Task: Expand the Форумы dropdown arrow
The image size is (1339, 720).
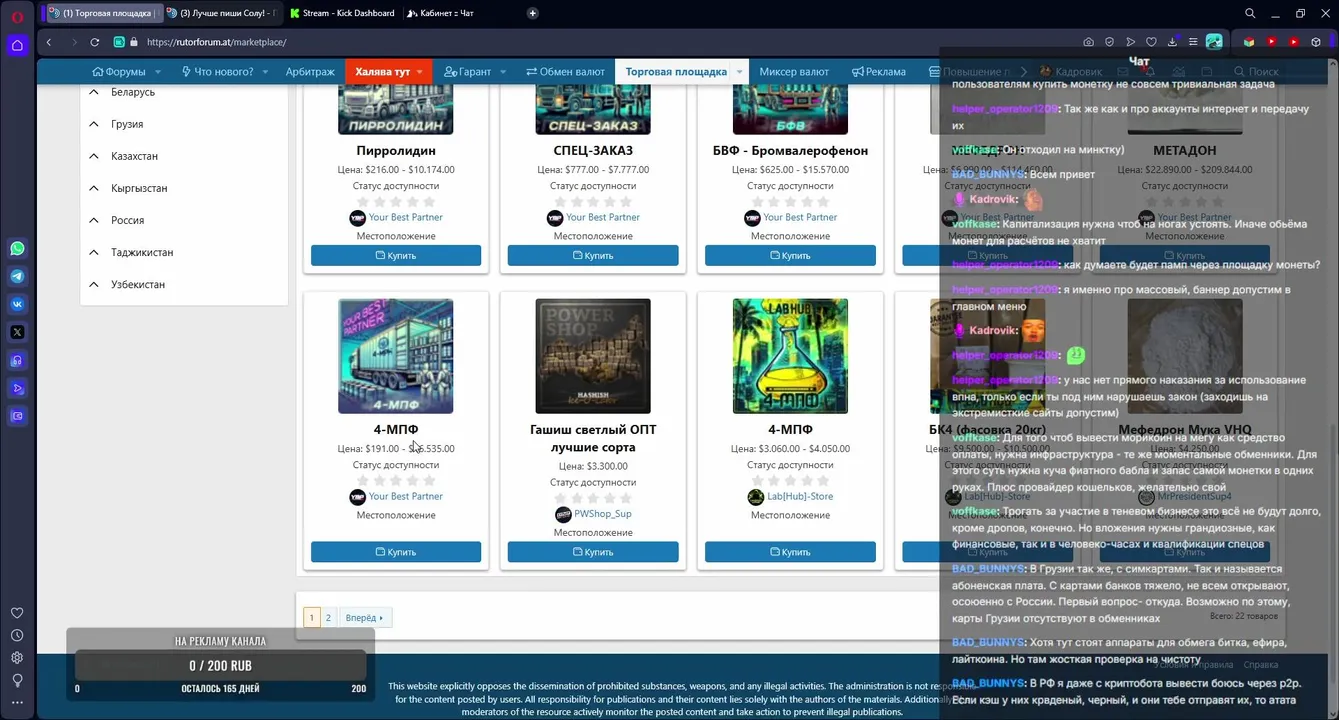Action: (x=158, y=72)
